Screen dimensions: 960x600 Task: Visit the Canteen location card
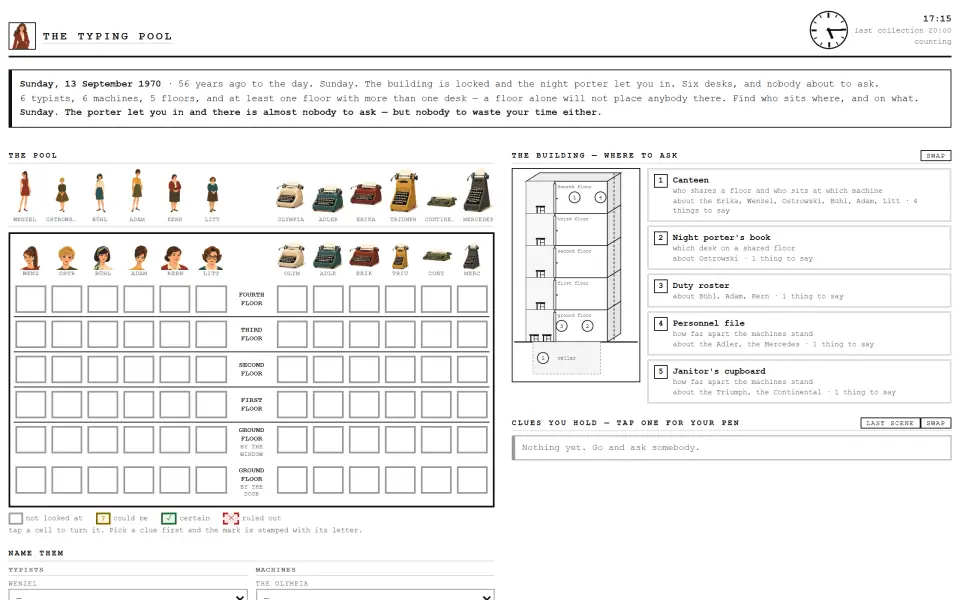tap(799, 195)
